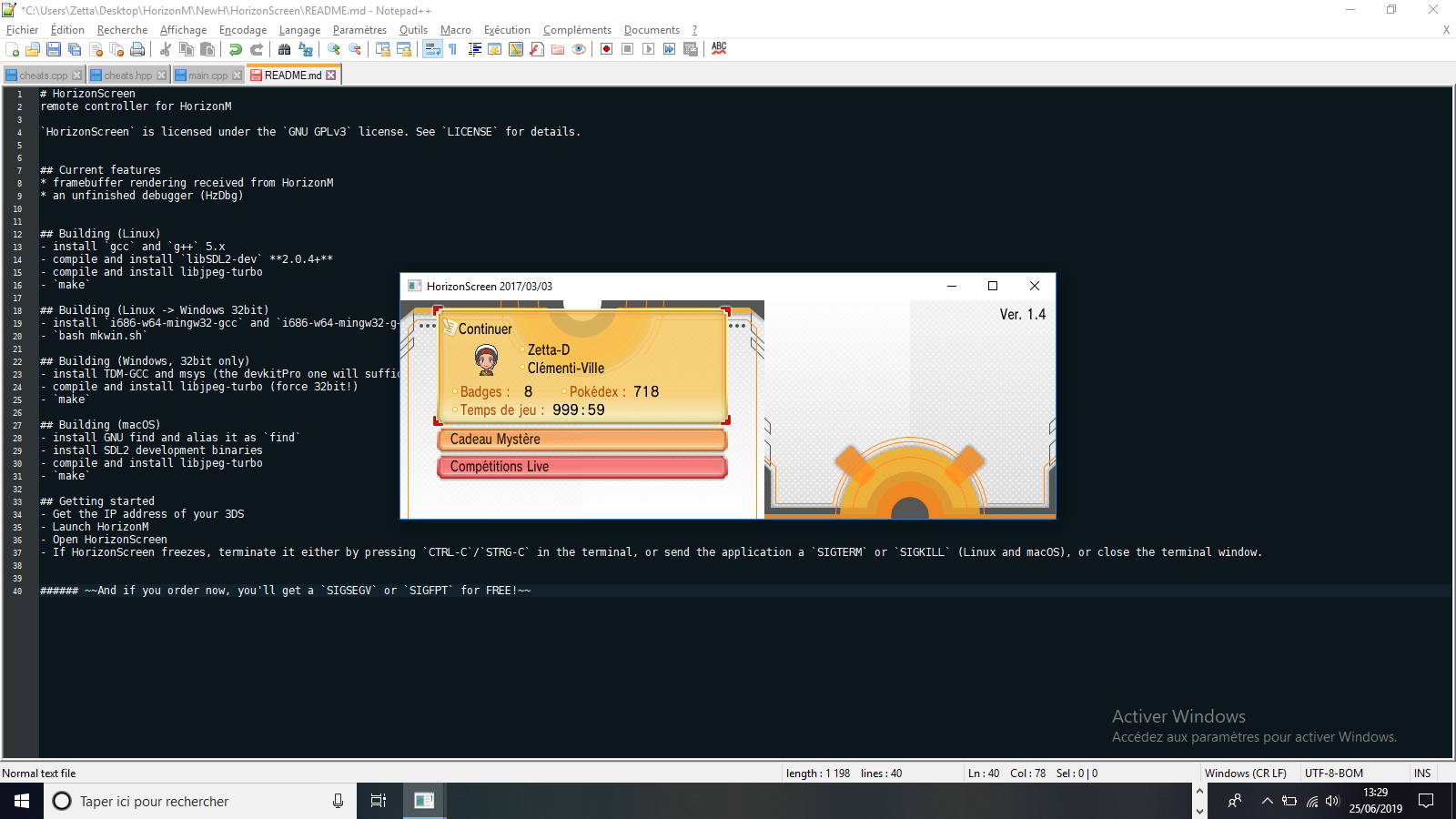Open the Affichage menu

184,30
